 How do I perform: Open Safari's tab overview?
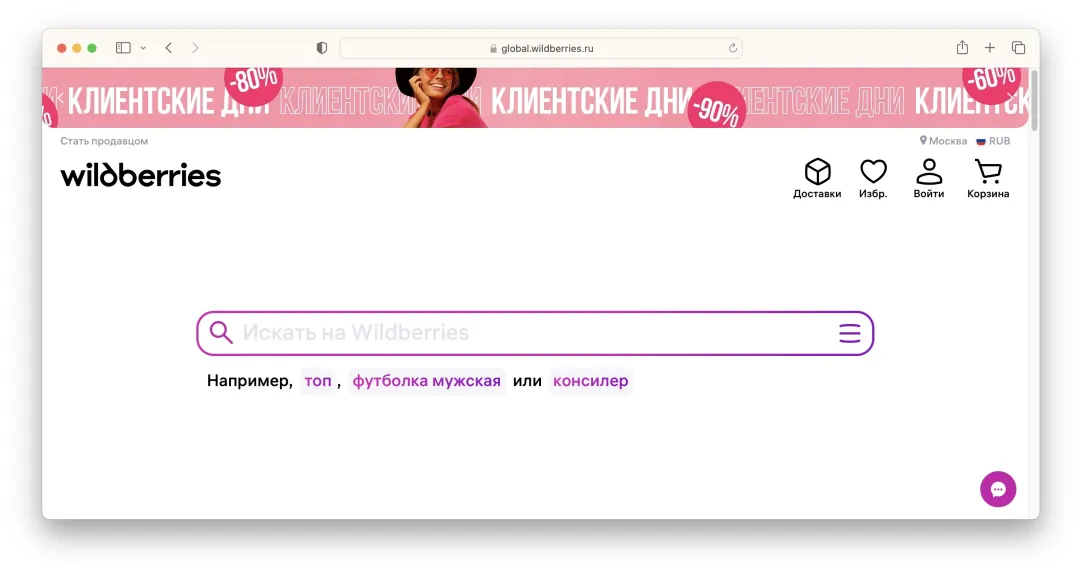click(x=1018, y=48)
